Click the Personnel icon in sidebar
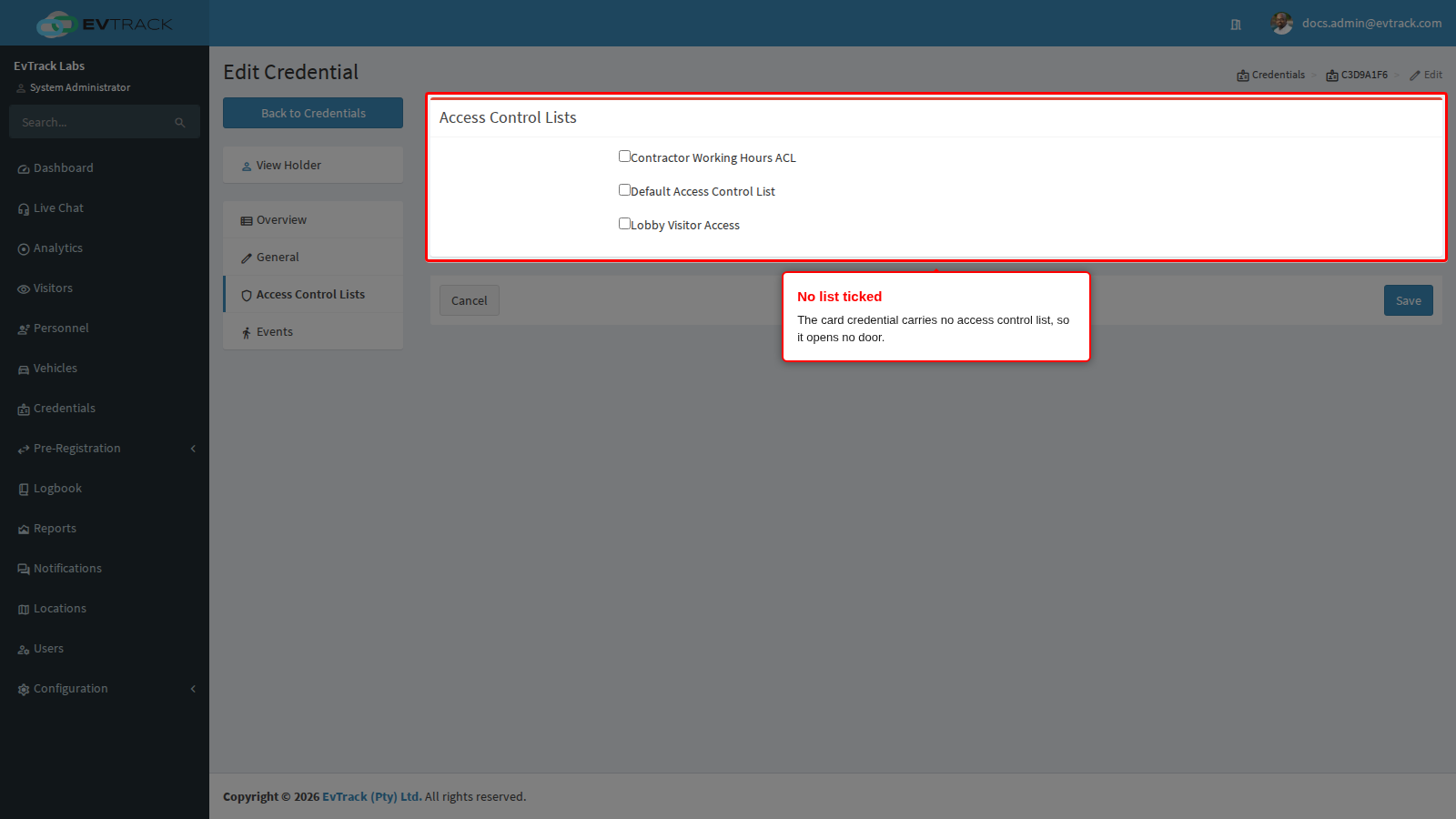Viewport: 1456px width, 819px height. [24, 329]
